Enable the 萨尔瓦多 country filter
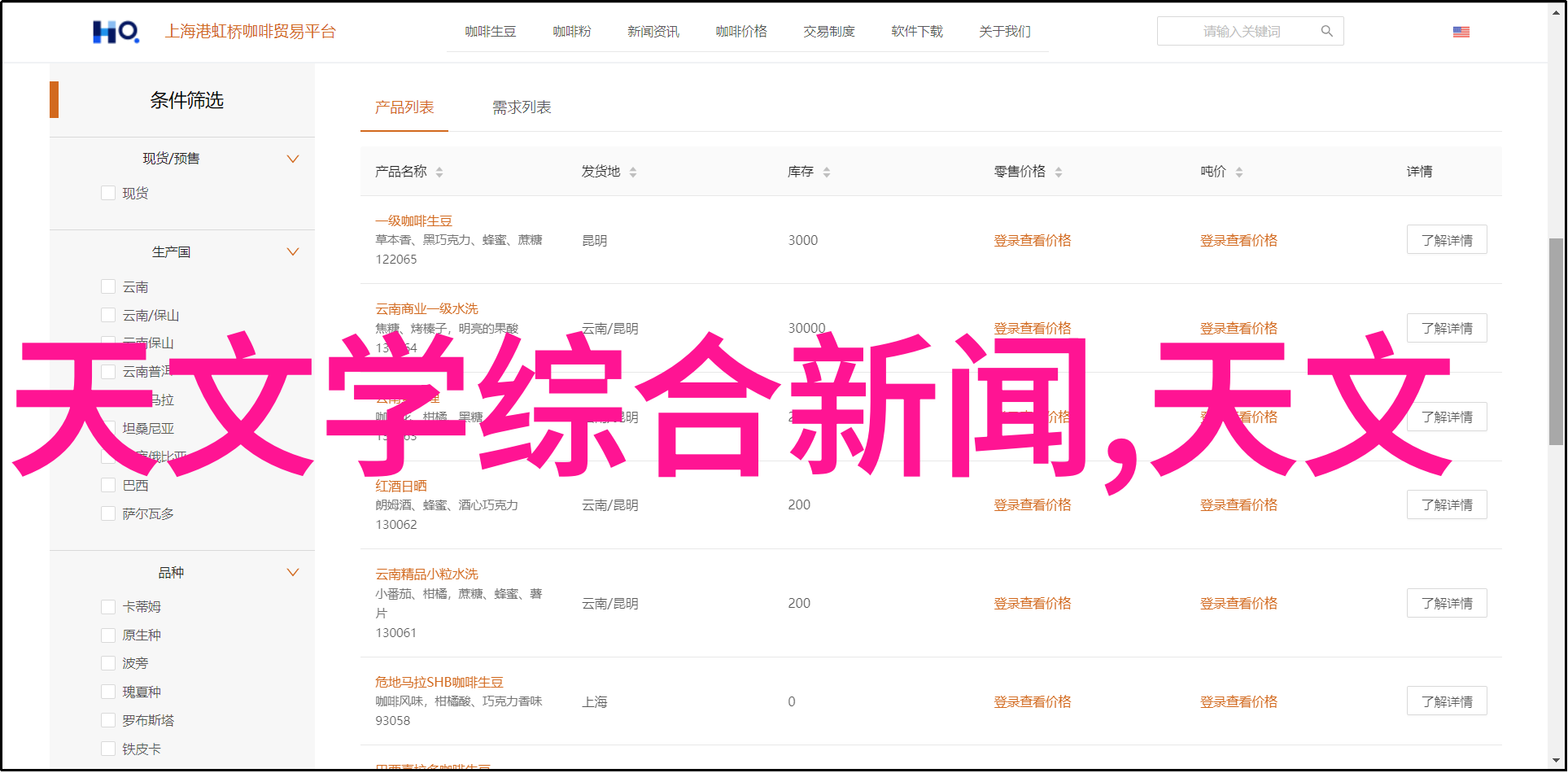Viewport: 1568px width, 773px height. point(107,513)
